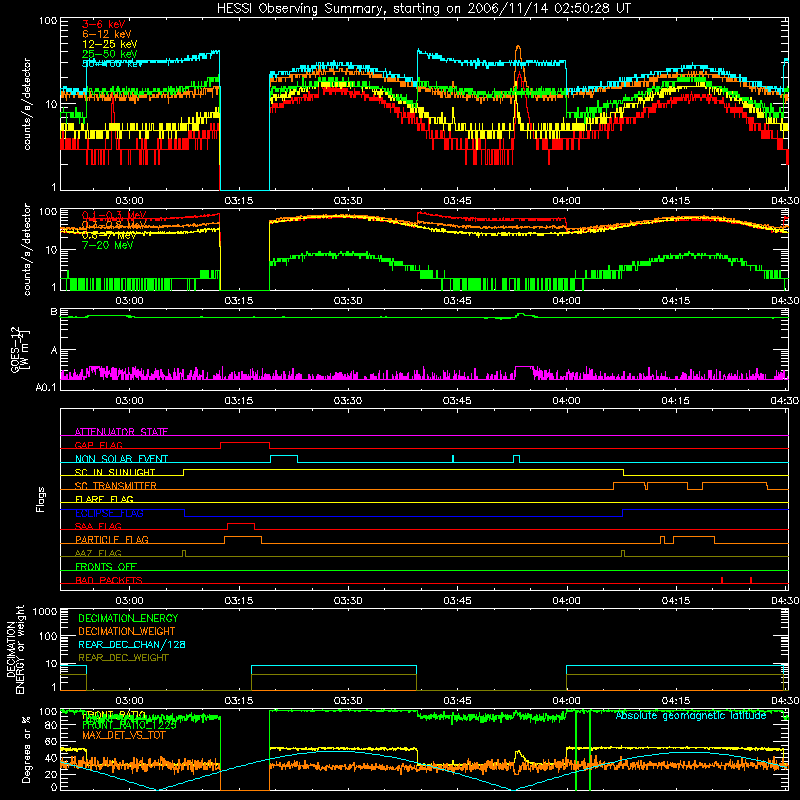Click the orange 6-12 keV flare peak near 03:53
Screen dimensions: 800x800
click(518, 47)
